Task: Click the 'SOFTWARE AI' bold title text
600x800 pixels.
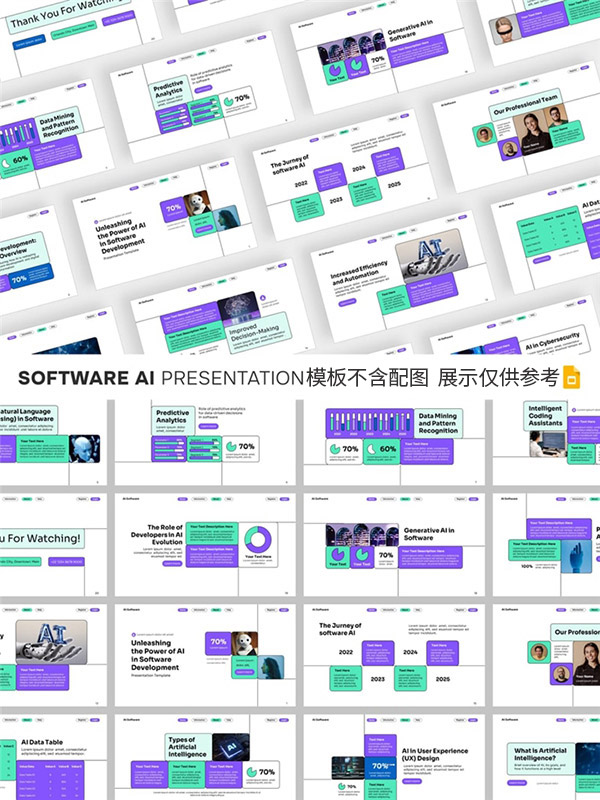Action: [x=86, y=378]
